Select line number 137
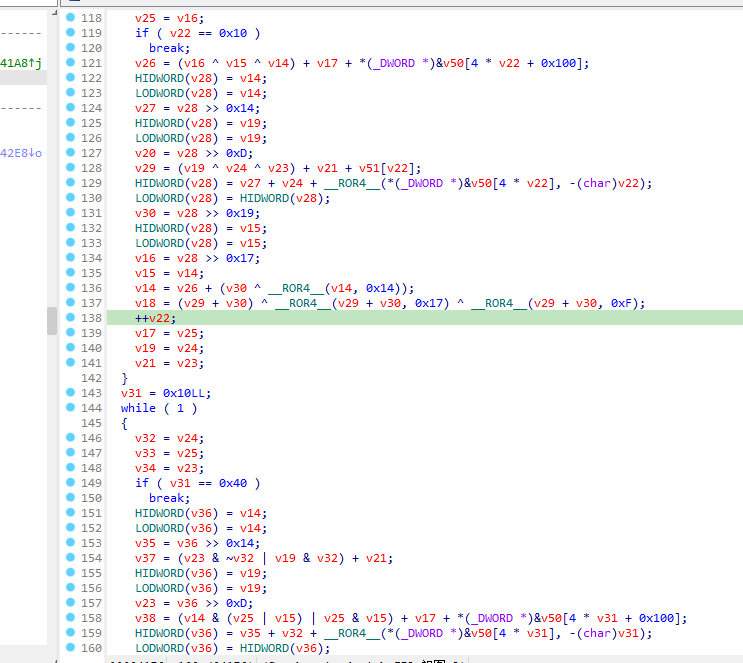This screenshot has width=743, height=663. coord(91,303)
